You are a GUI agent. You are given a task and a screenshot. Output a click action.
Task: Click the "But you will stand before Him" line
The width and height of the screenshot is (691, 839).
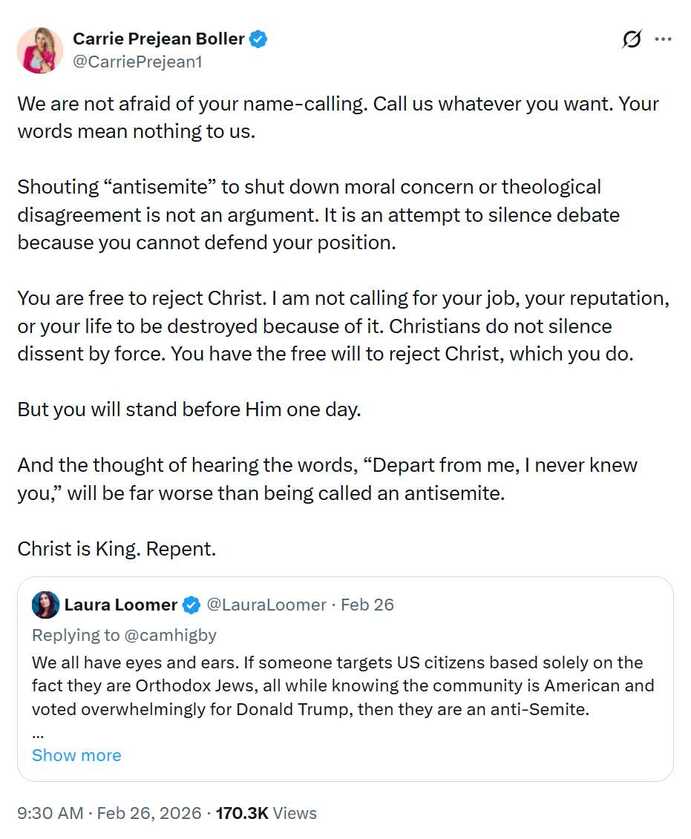(x=175, y=409)
